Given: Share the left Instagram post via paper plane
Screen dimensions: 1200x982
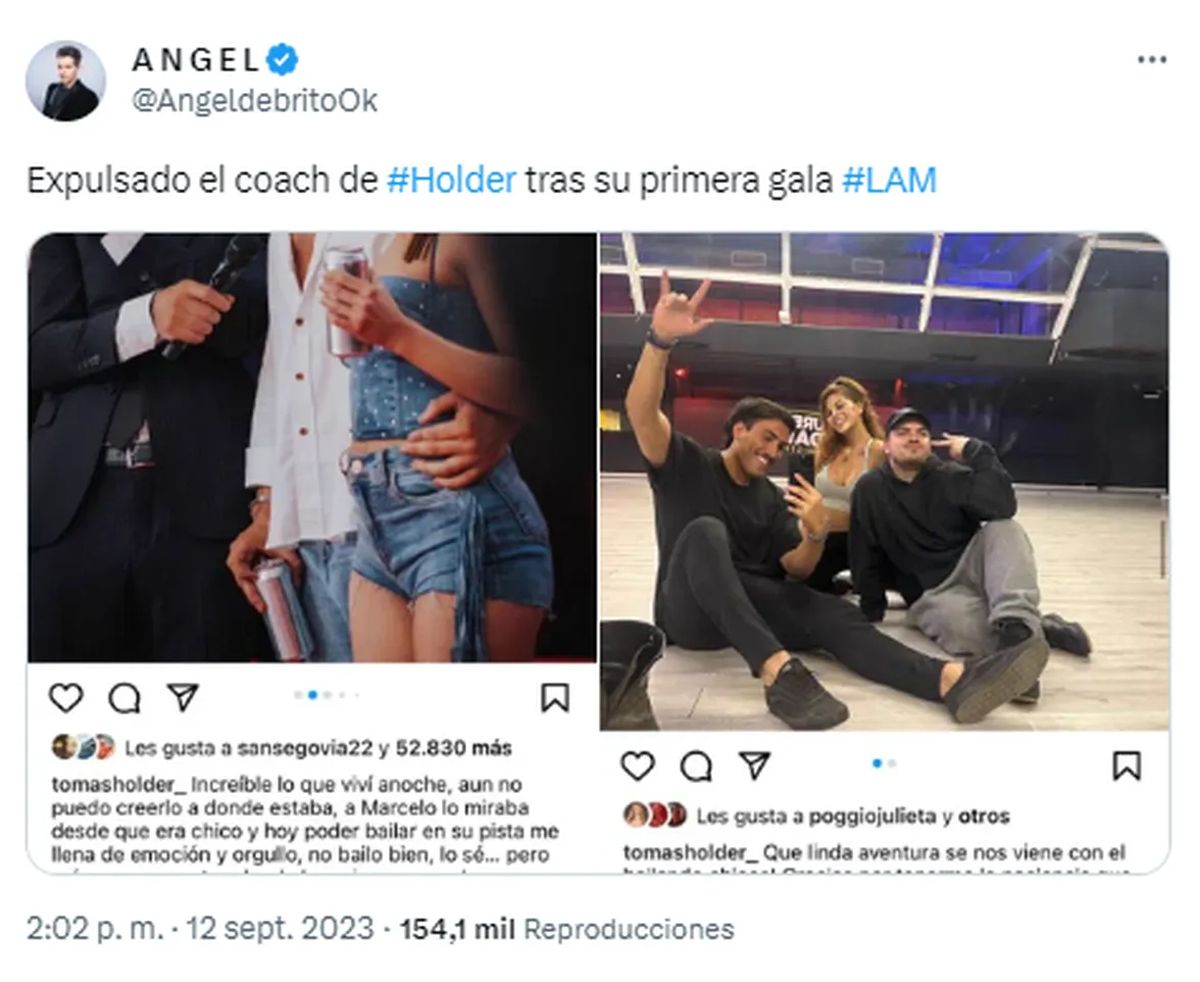Looking at the screenshot, I should coord(183,697).
